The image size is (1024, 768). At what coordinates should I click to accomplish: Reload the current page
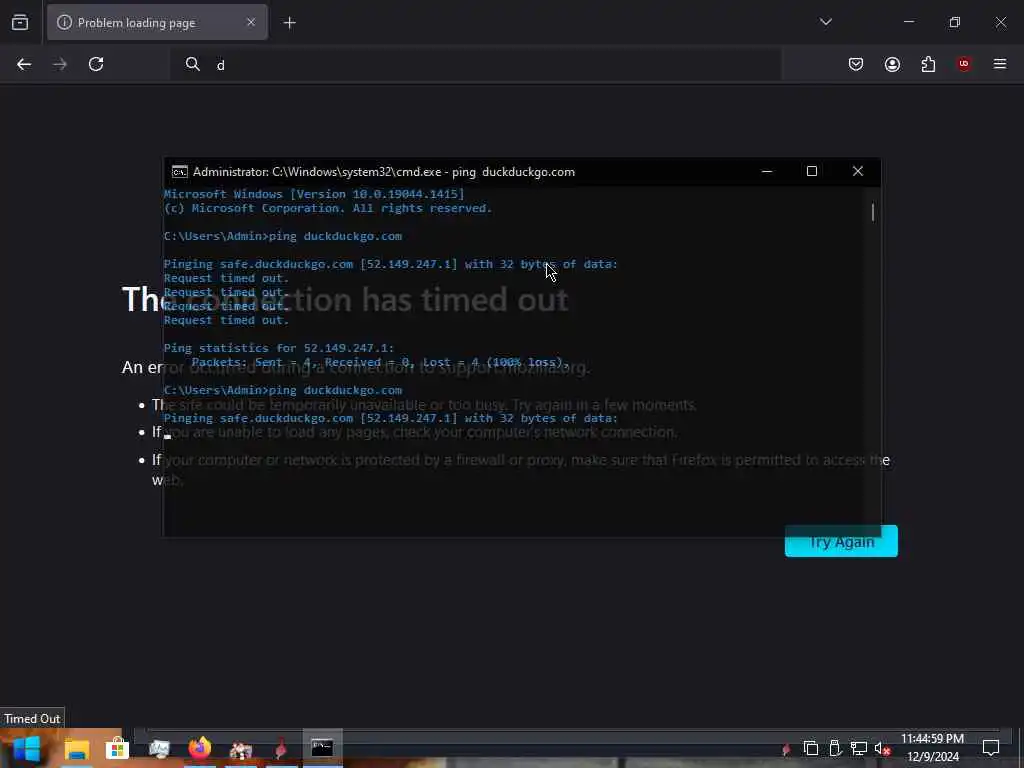tap(96, 64)
